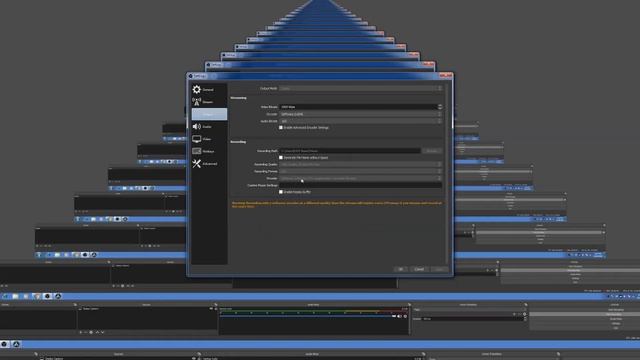Screen dimensions: 640x360
Task: Open the mixer gear icon in main window
Action: coord(405,316)
